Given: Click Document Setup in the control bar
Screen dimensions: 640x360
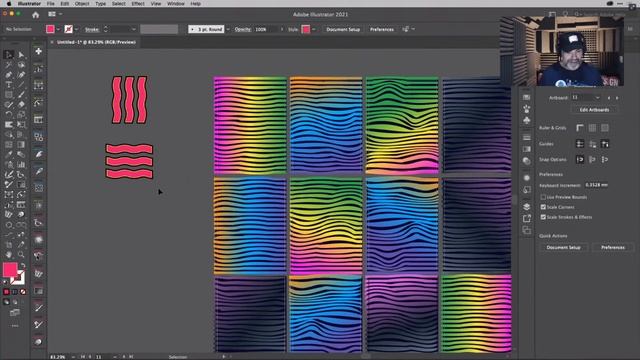Looking at the screenshot, I should click(343, 29).
